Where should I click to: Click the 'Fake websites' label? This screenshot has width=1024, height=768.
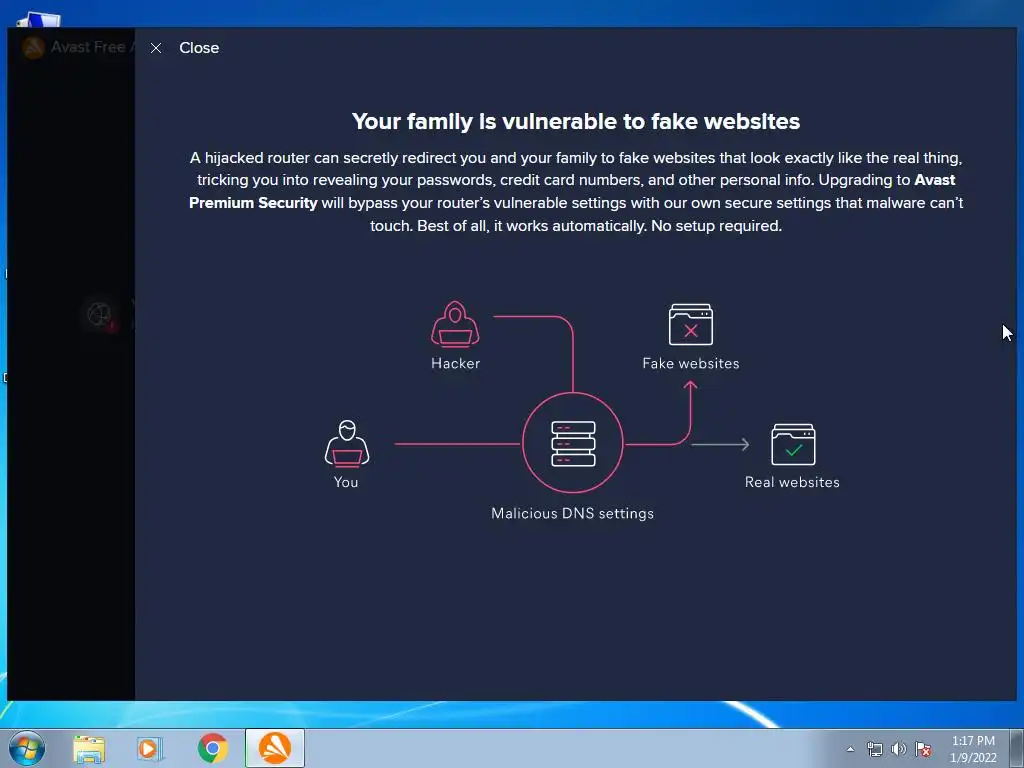691,364
